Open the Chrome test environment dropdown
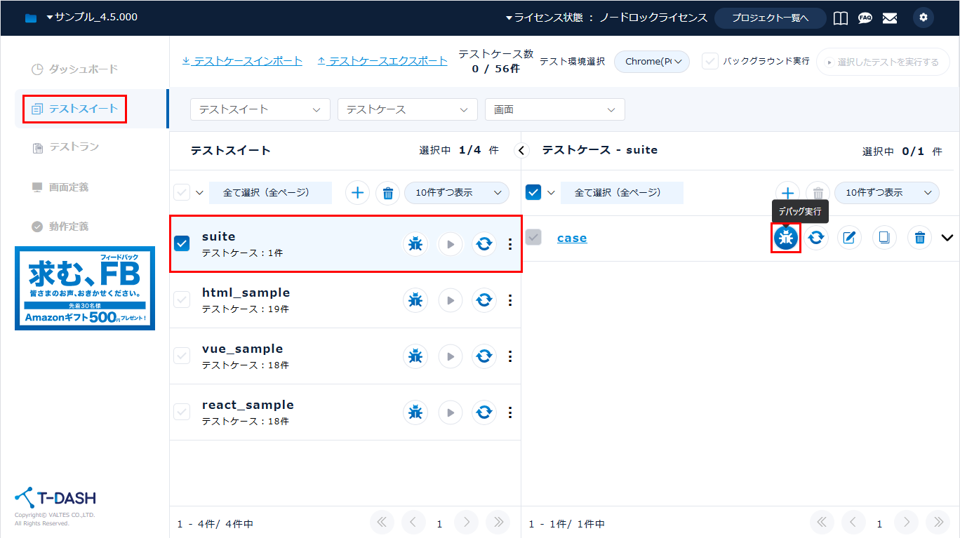Viewport: 960px width, 538px height. point(652,62)
